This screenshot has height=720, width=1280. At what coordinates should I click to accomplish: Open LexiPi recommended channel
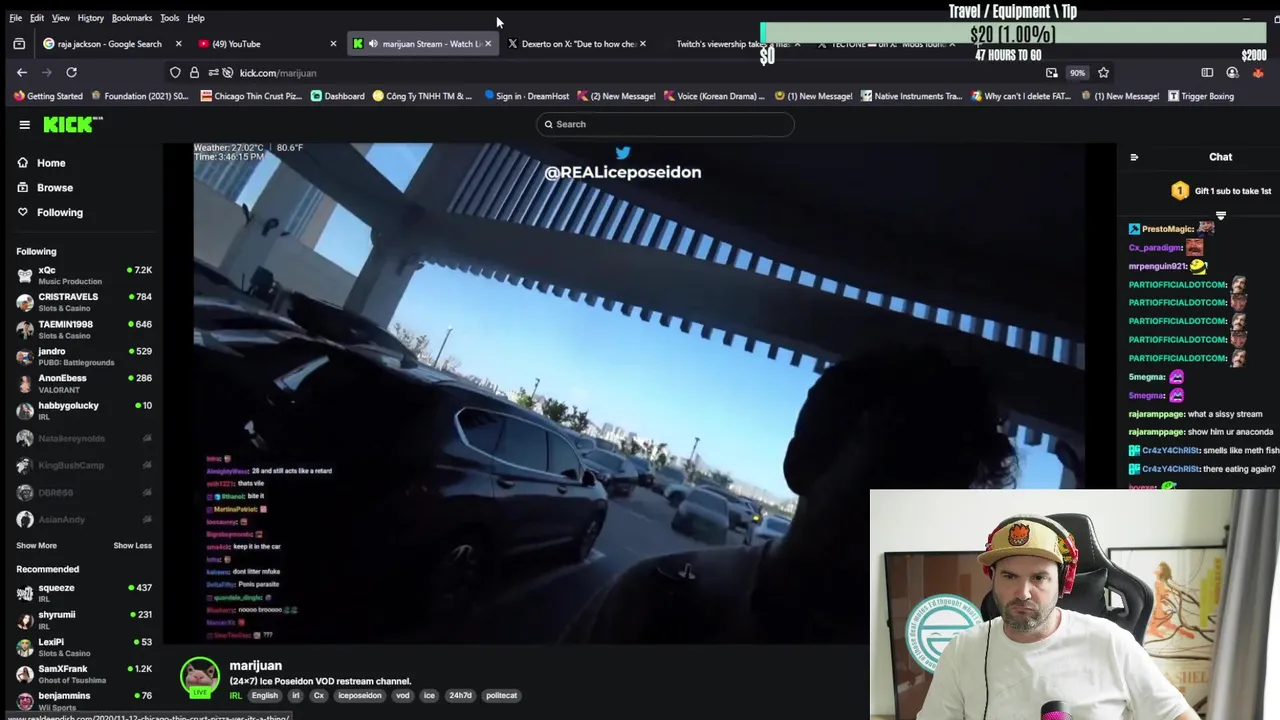click(84, 646)
